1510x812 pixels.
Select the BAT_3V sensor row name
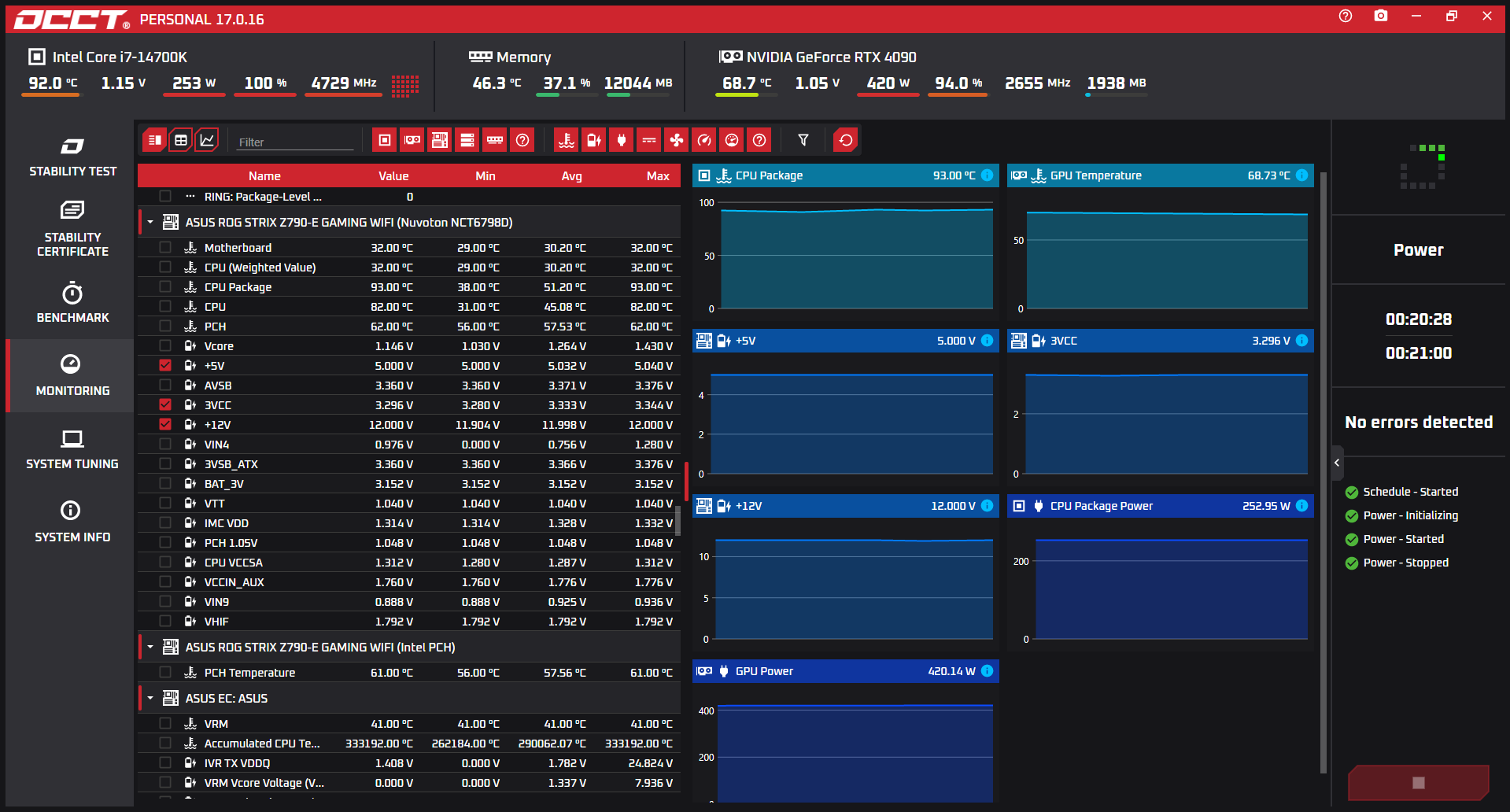coord(224,484)
